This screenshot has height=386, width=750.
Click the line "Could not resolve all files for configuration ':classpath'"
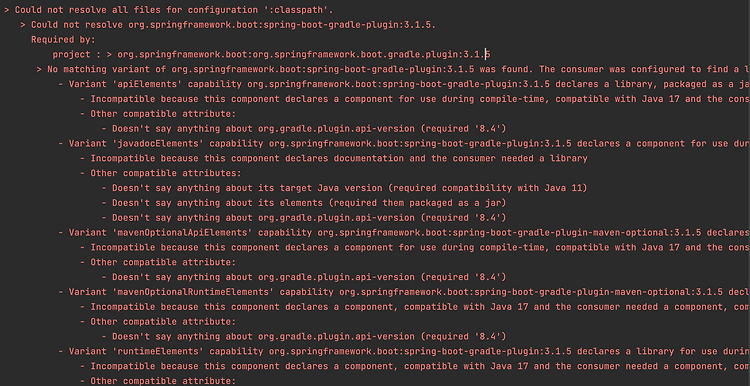(x=168, y=10)
